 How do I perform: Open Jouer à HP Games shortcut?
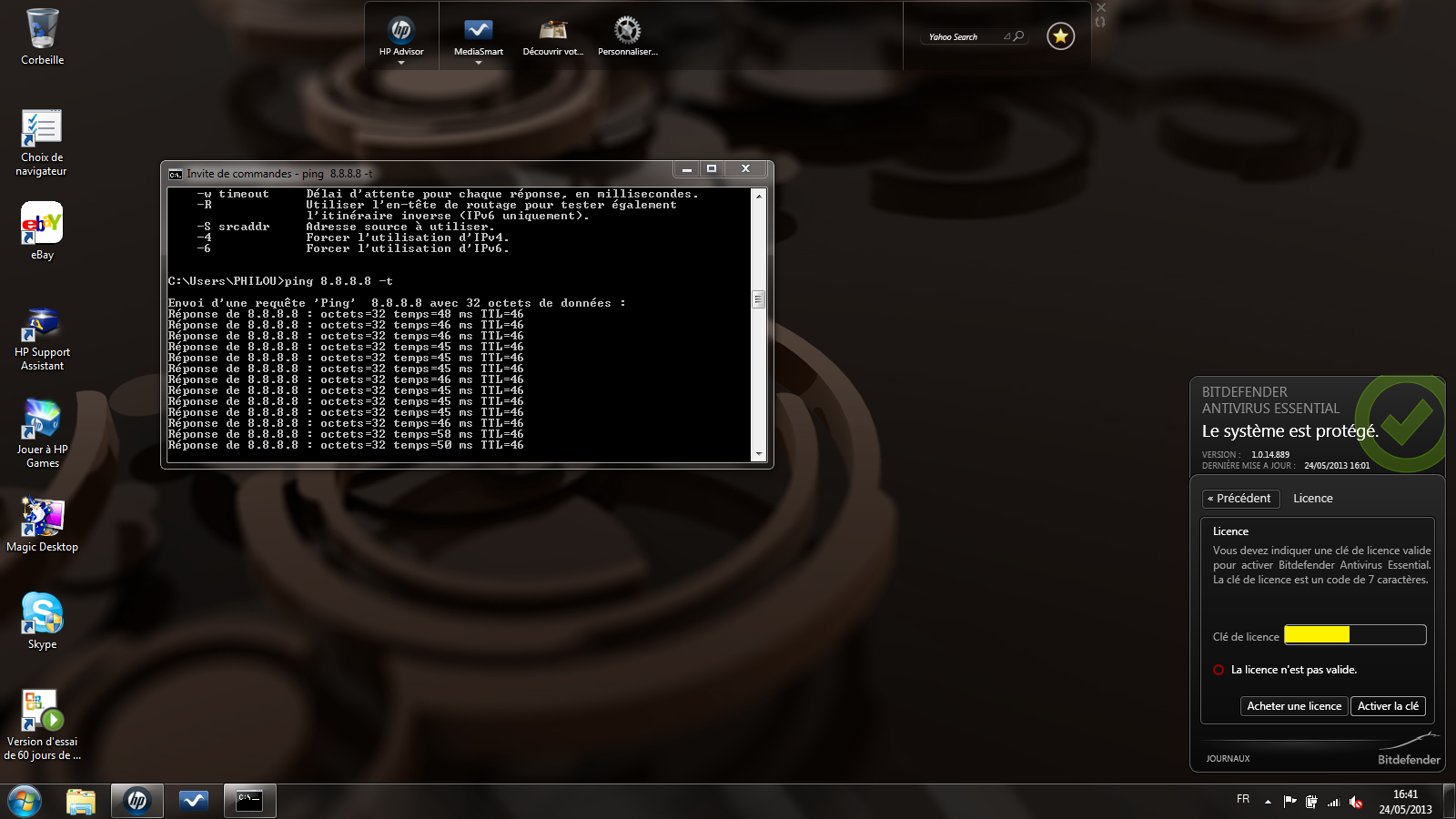[x=42, y=433]
